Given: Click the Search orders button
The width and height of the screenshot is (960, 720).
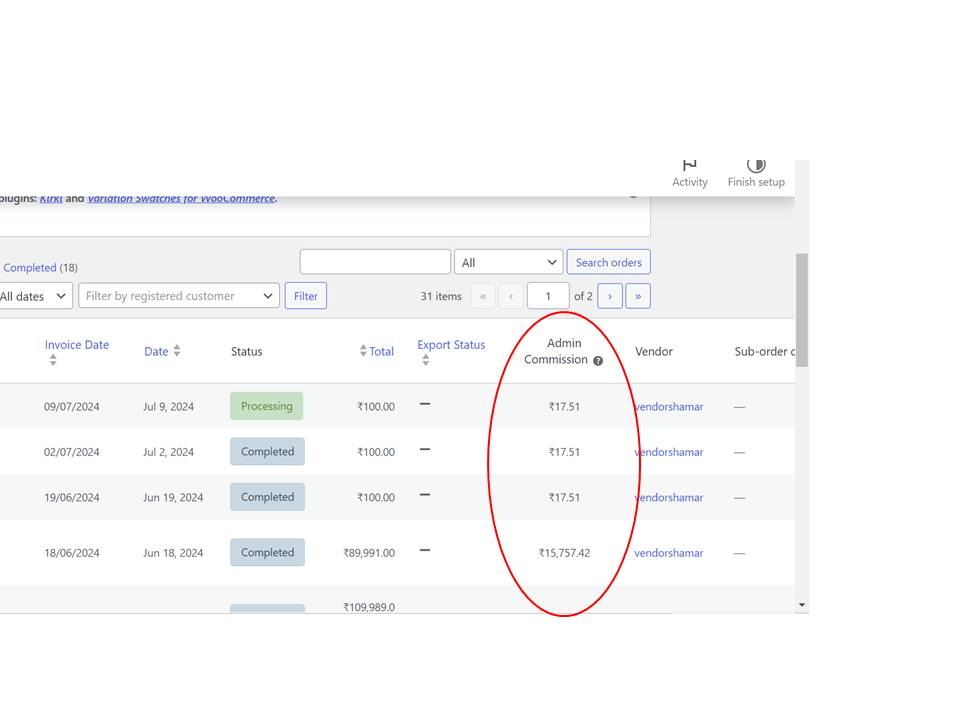Looking at the screenshot, I should pos(609,262).
